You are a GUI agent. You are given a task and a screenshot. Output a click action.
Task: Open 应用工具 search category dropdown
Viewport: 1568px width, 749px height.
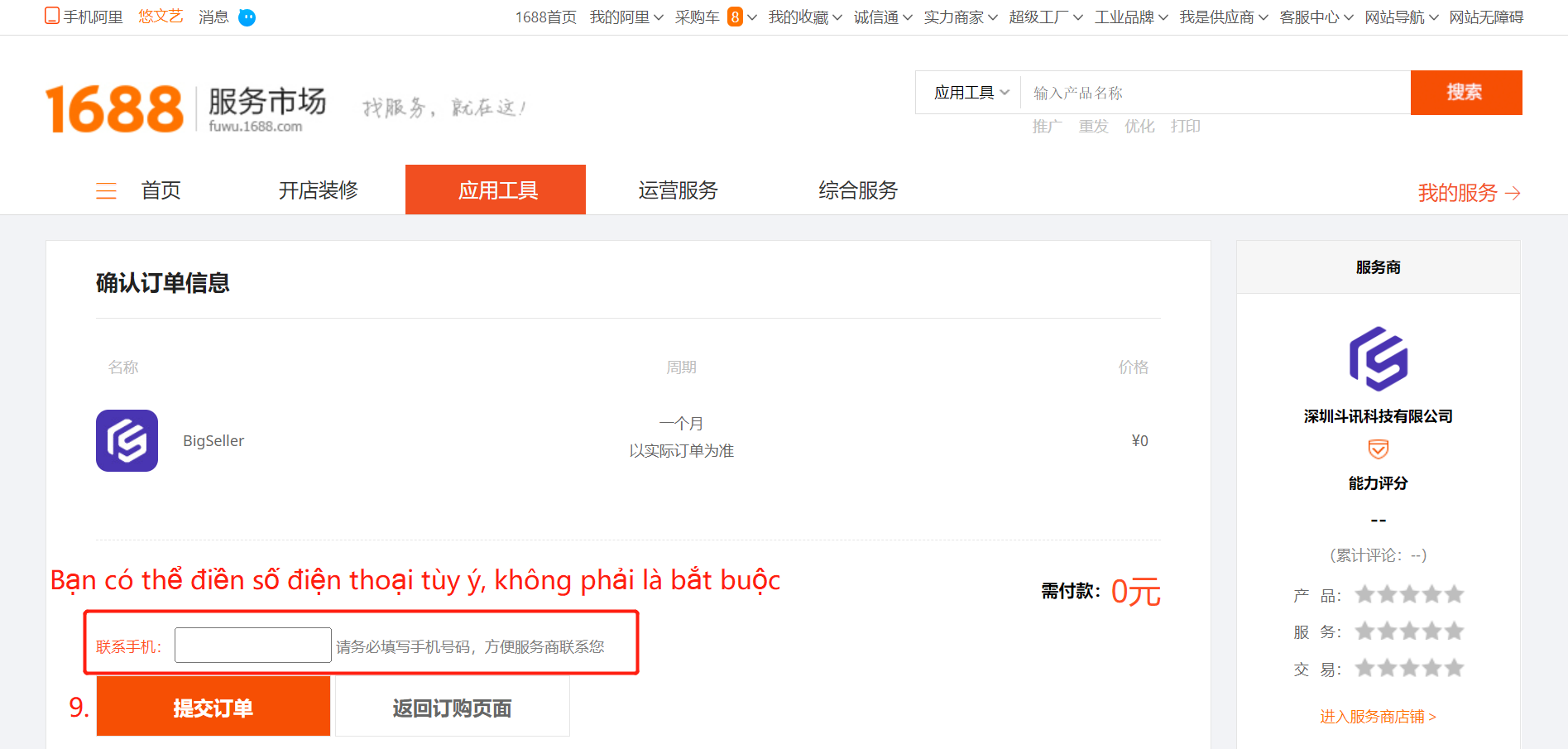click(x=971, y=93)
